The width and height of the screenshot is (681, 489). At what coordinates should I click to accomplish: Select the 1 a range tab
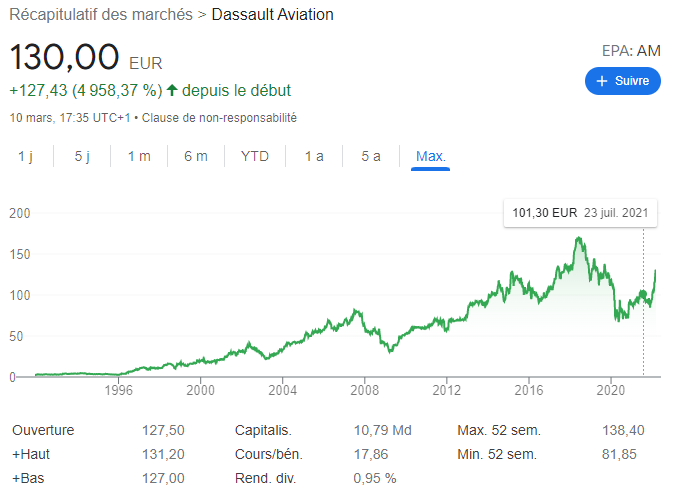coord(314,156)
